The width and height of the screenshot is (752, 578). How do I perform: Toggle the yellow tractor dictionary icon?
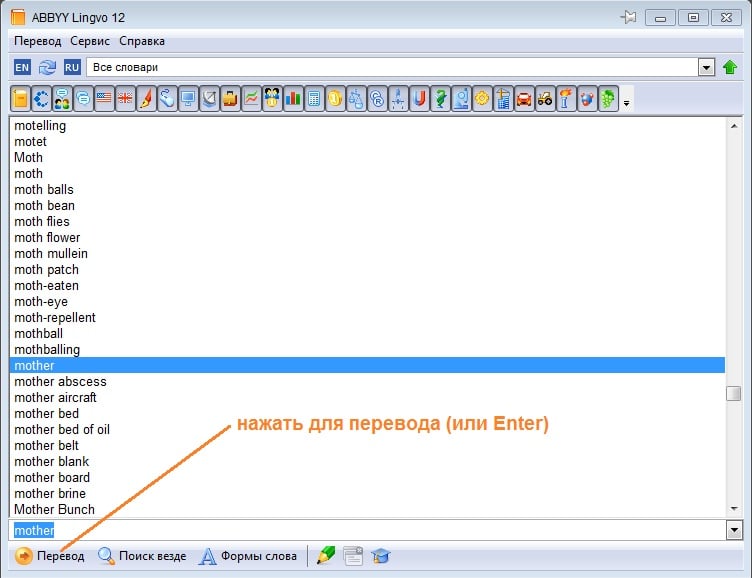[x=545, y=99]
